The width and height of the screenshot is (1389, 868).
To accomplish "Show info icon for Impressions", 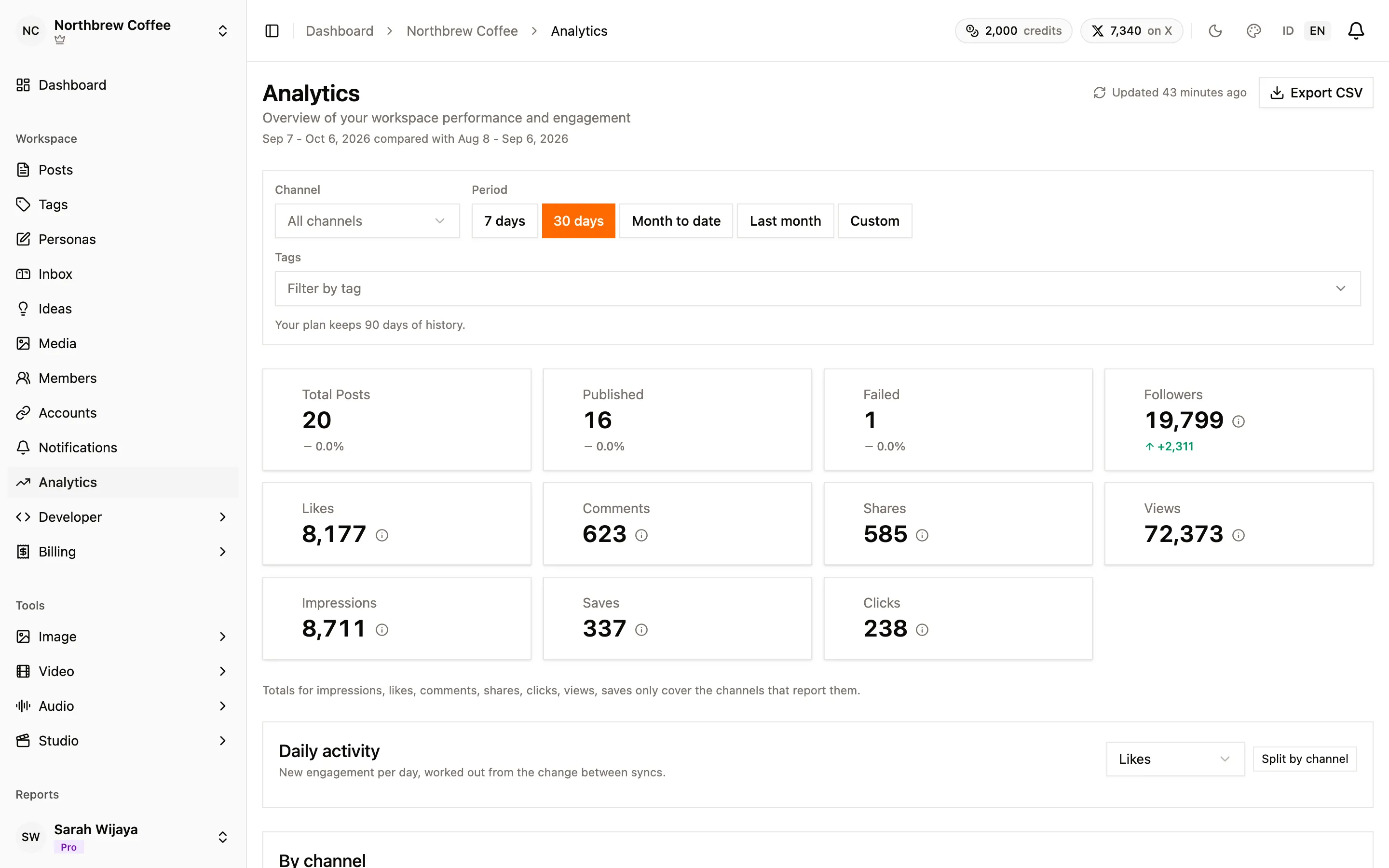I will pyautogui.click(x=381, y=630).
